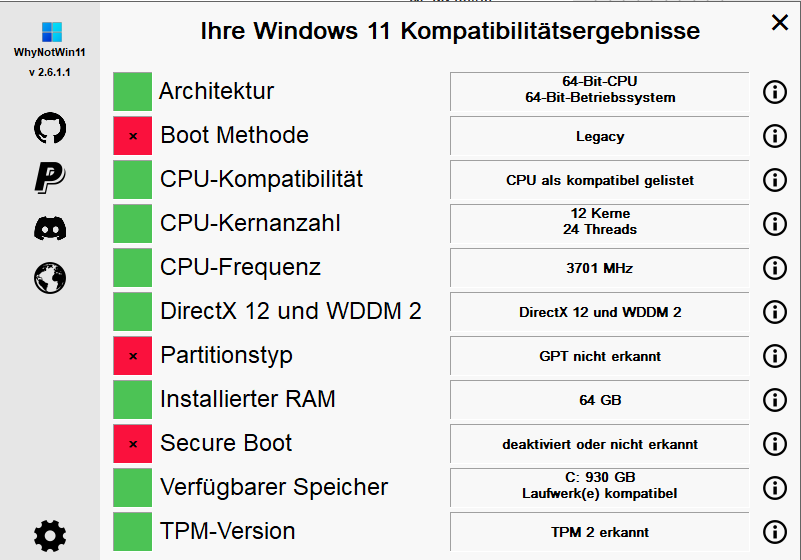Screen dimensions: 801x560
Task: Open settings via the gear icon
Action: [50, 536]
